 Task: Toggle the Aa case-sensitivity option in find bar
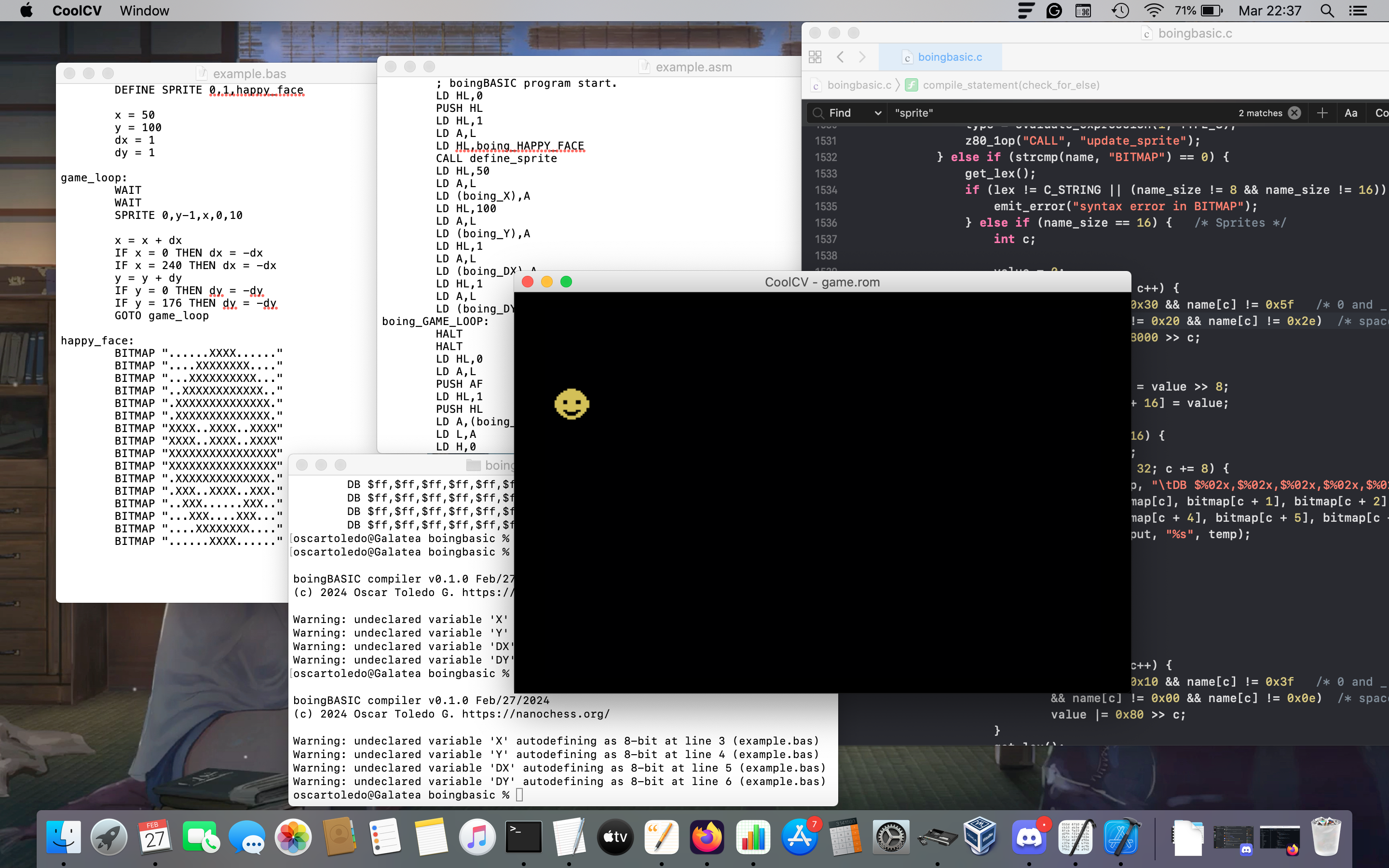tap(1351, 113)
